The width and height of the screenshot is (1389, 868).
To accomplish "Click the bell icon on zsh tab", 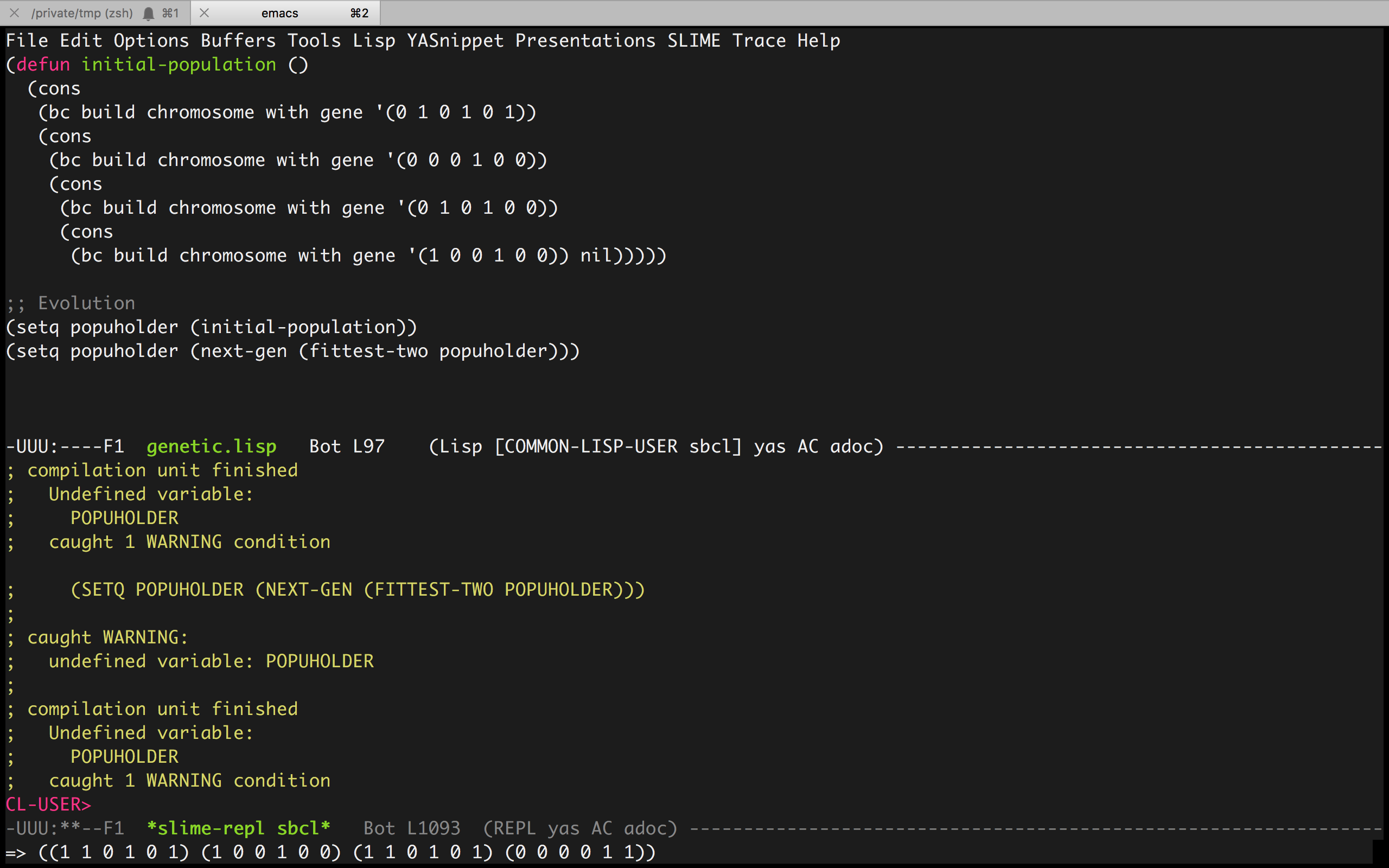I will [148, 13].
